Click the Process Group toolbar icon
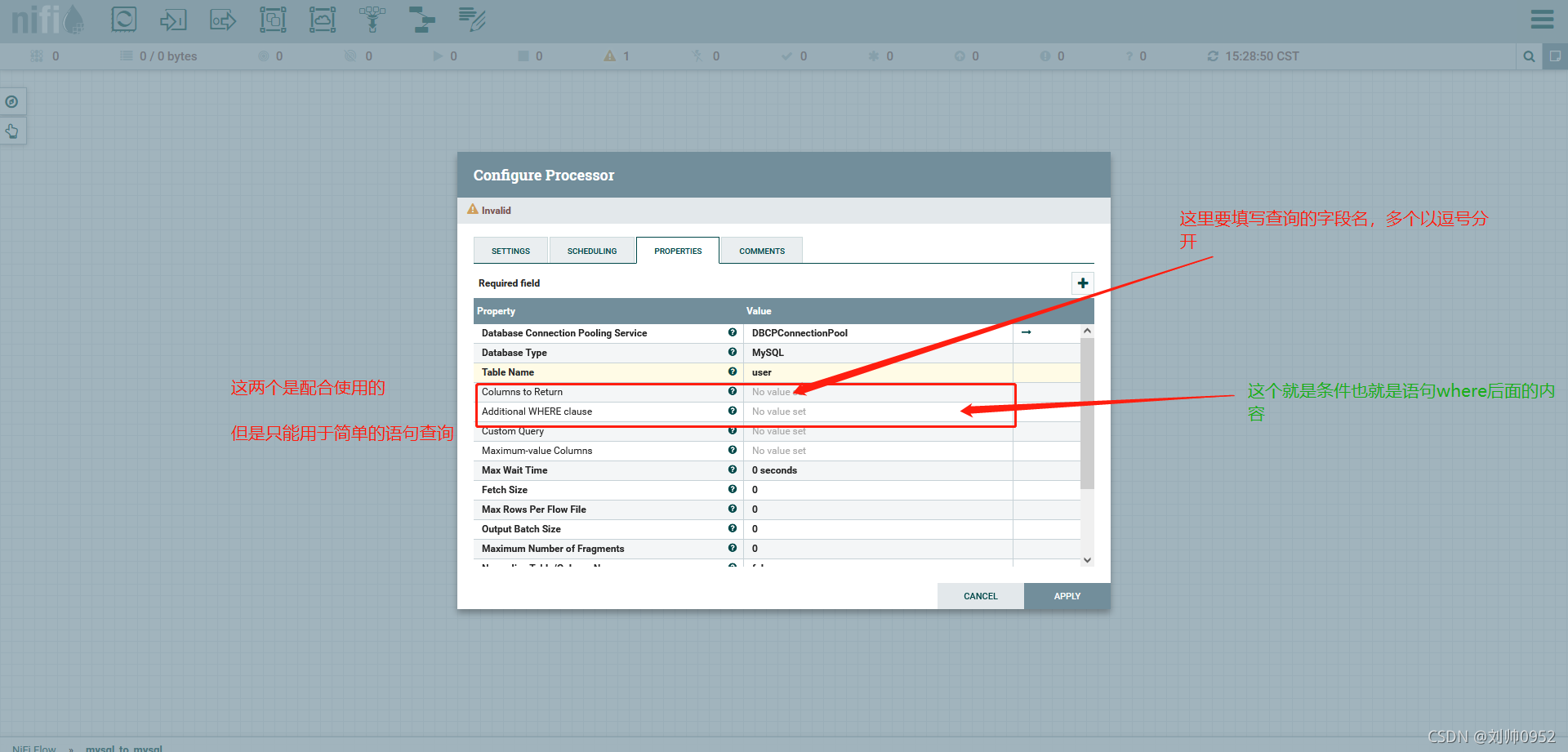The width and height of the screenshot is (1568, 752). 273,20
